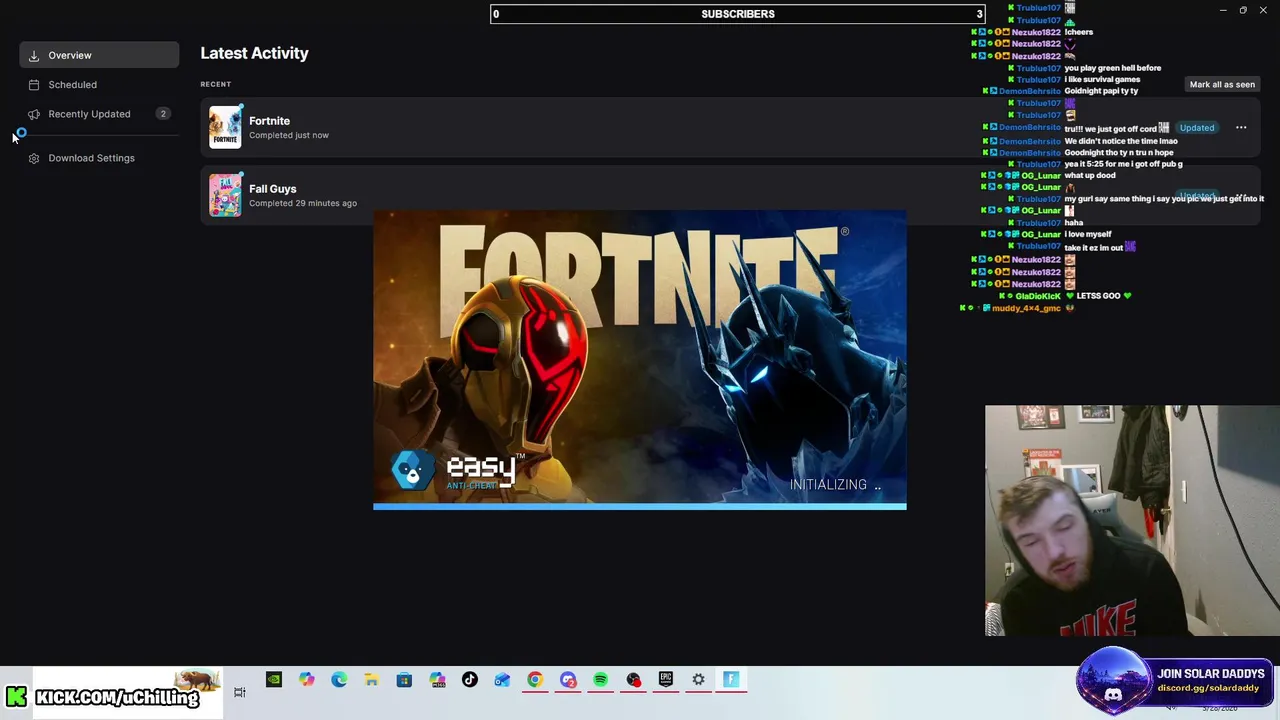Click the Updated tag on the Fortnite row
1280x720 pixels.
coord(1197,128)
